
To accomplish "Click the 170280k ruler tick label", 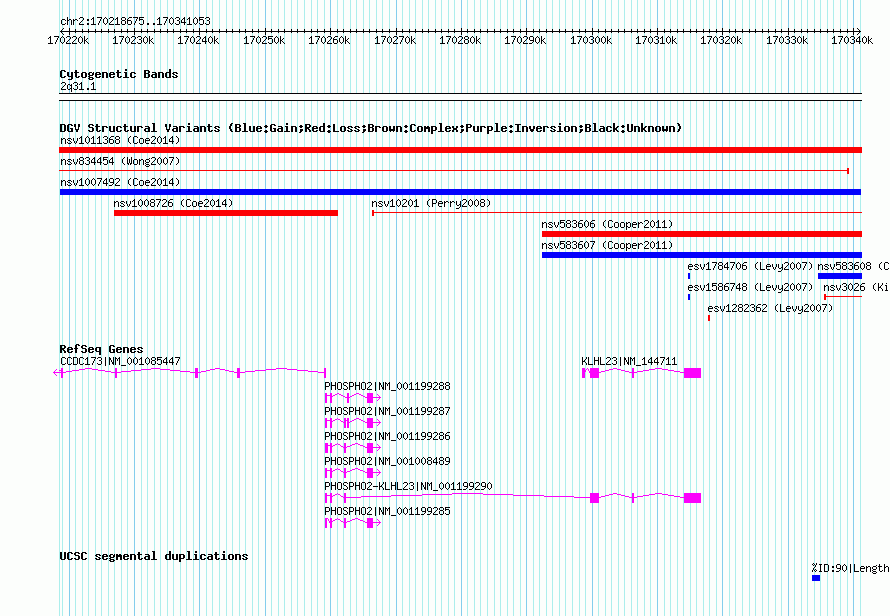I will tap(460, 40).
